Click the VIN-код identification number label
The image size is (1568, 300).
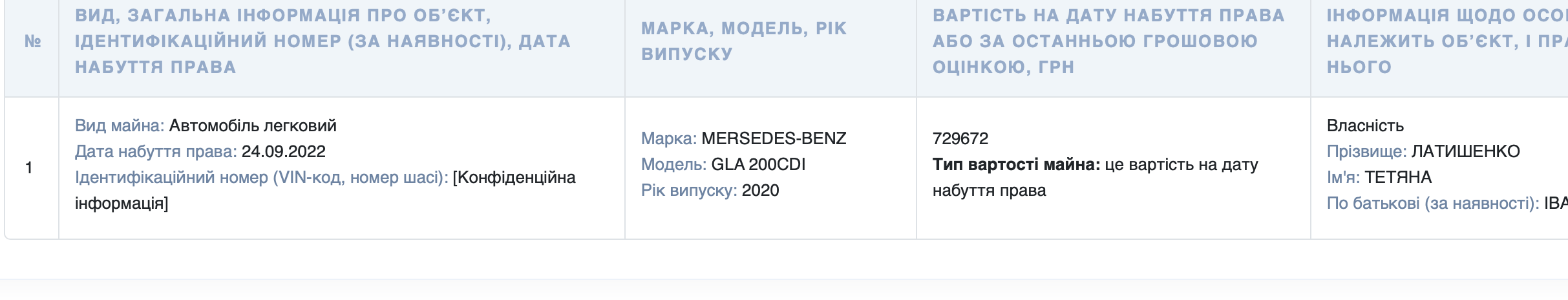(x=262, y=177)
